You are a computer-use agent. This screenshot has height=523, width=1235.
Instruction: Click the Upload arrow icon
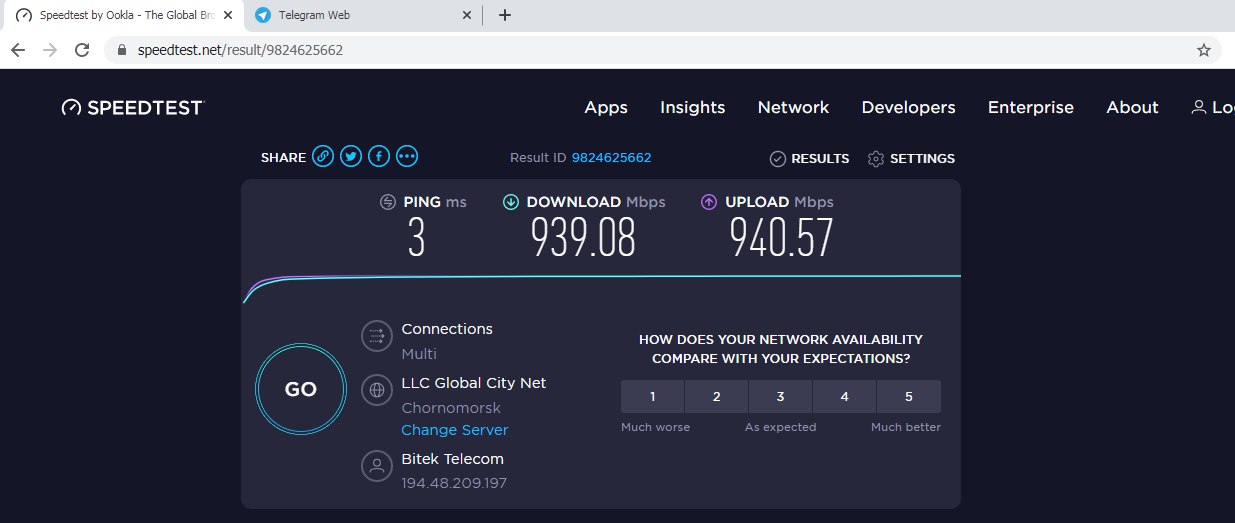[709, 202]
